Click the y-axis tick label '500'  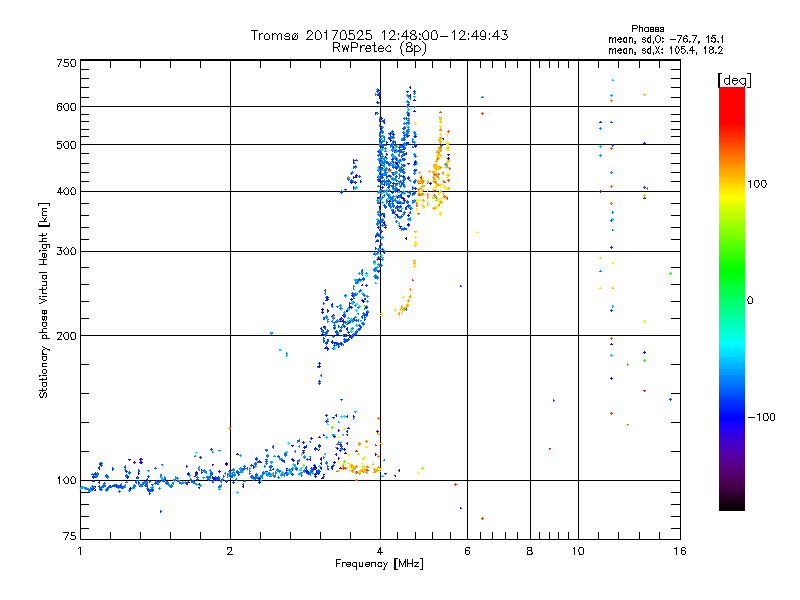(67, 145)
